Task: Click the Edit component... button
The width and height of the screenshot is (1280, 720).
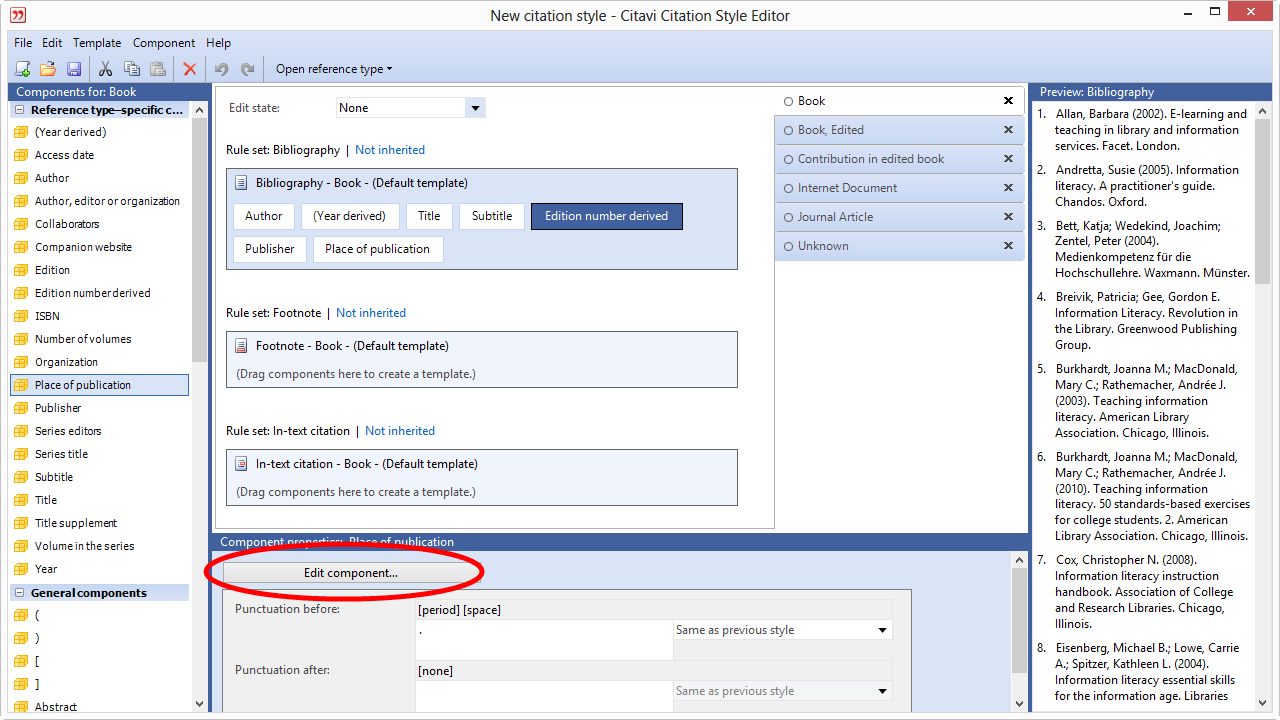Action: tap(351, 573)
